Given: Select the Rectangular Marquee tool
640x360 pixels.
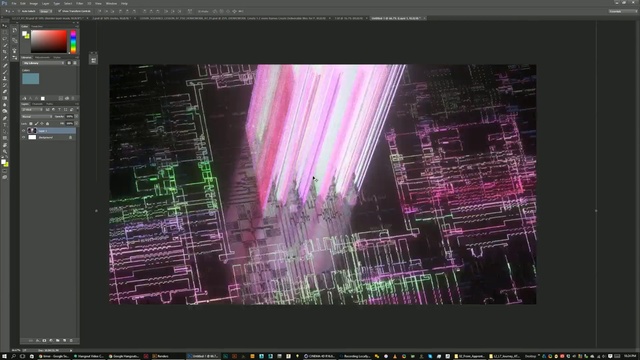Looking at the screenshot, I should point(5,32).
